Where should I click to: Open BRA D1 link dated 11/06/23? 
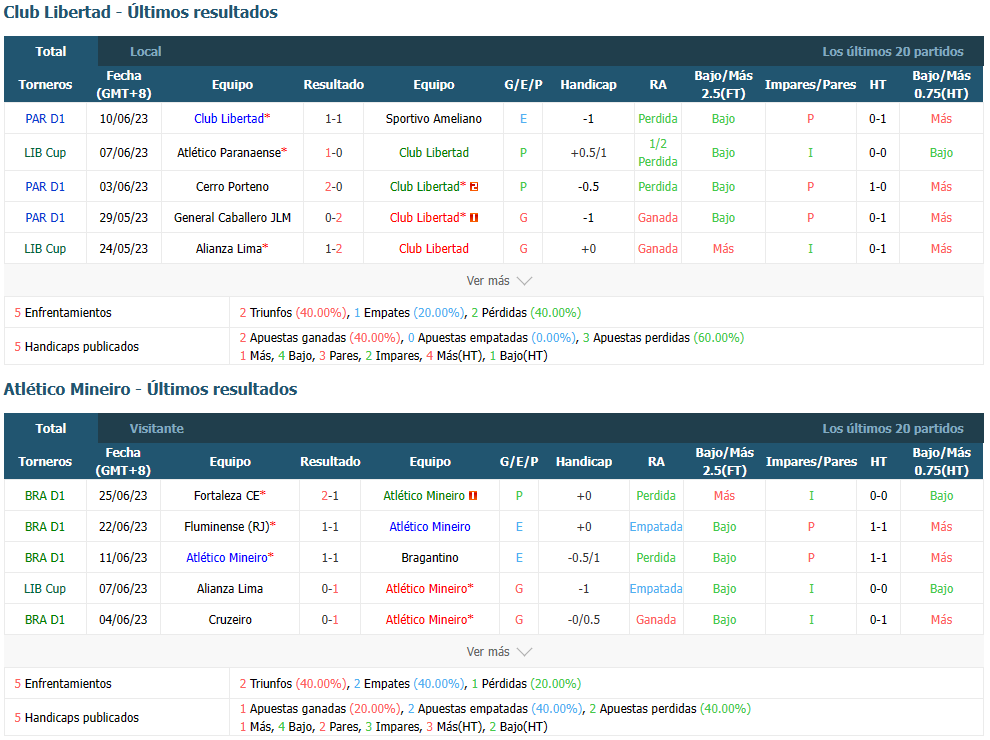click(45, 558)
